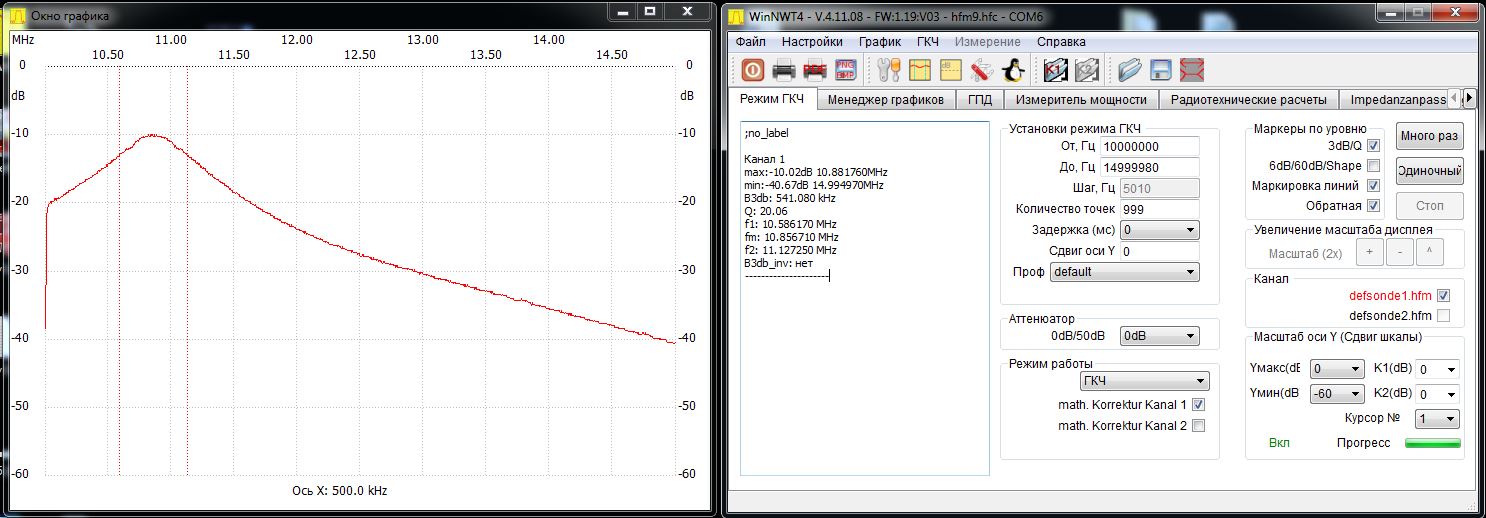
Task: Open the K1(dB) dropdown
Action: 1437,369
